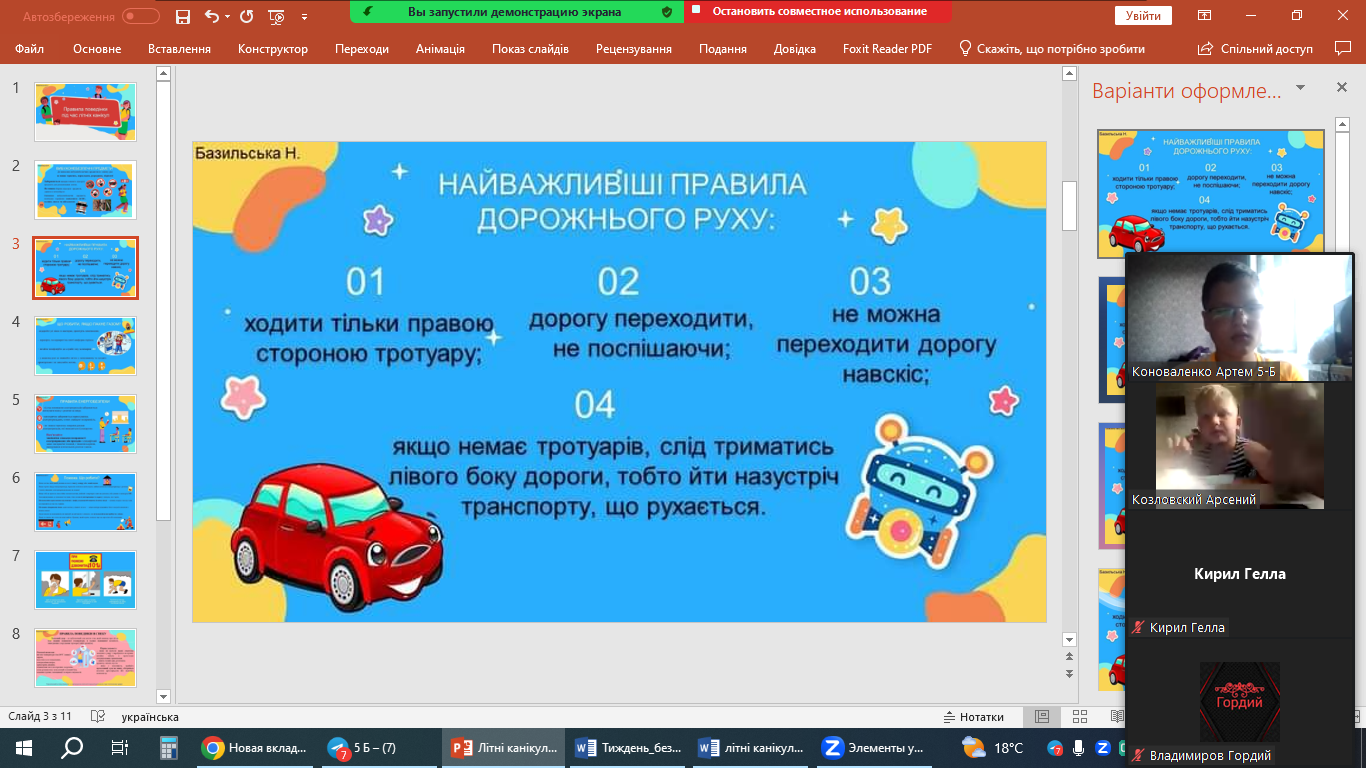1366x768 pixels.
Task: Click the Слайд 3 з 11 status text
Action: click(x=40, y=717)
